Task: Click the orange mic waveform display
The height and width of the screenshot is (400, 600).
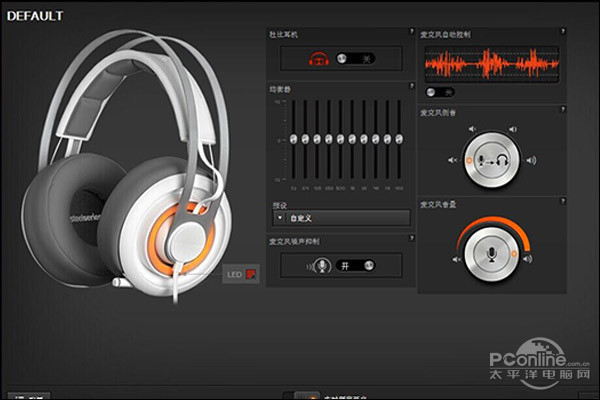Action: pos(492,64)
